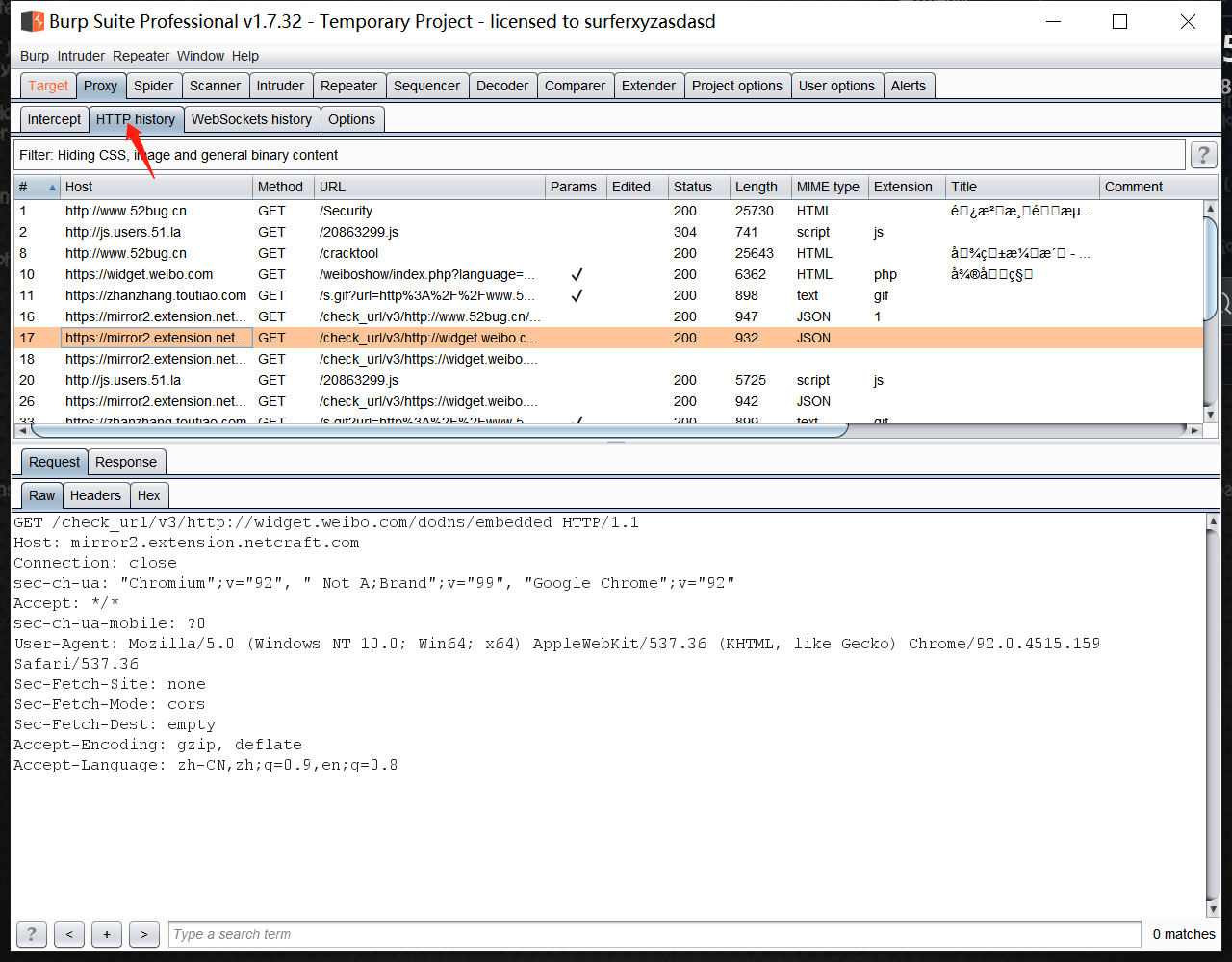The width and height of the screenshot is (1232, 962).
Task: Switch to the Target tab
Action: 48,86
